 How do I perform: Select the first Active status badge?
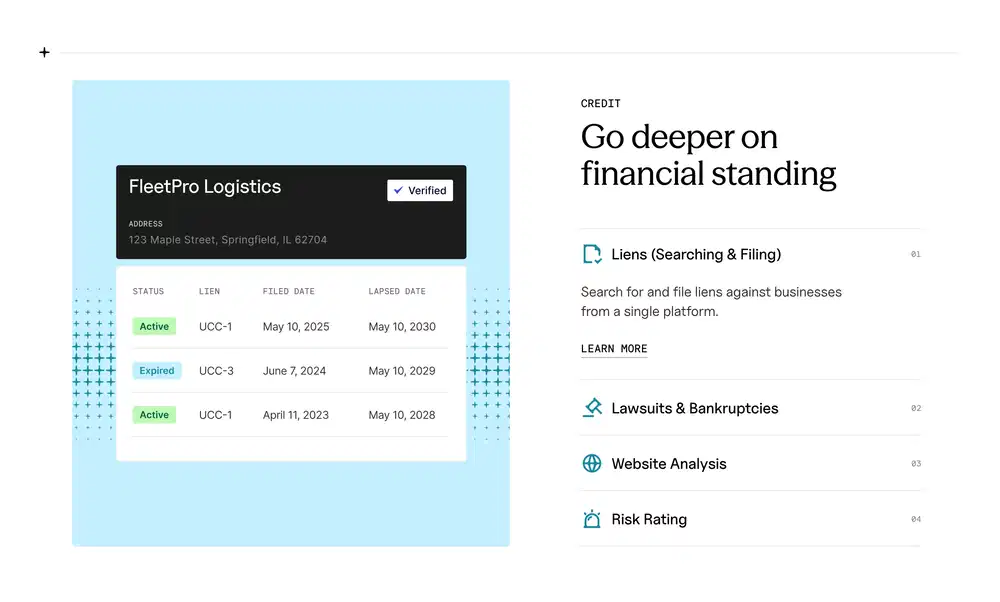point(154,327)
